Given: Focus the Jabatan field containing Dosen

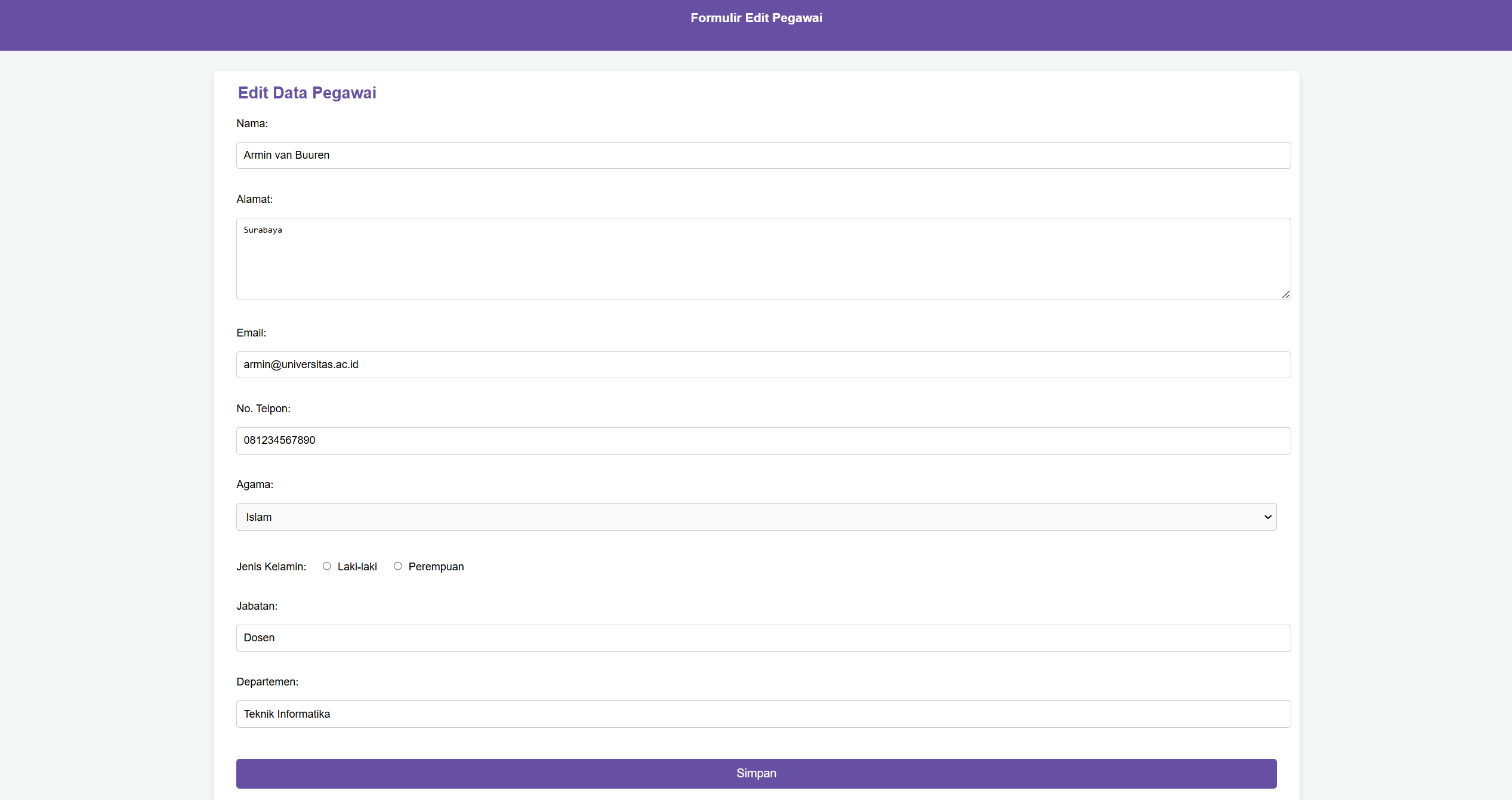Looking at the screenshot, I should click(763, 638).
